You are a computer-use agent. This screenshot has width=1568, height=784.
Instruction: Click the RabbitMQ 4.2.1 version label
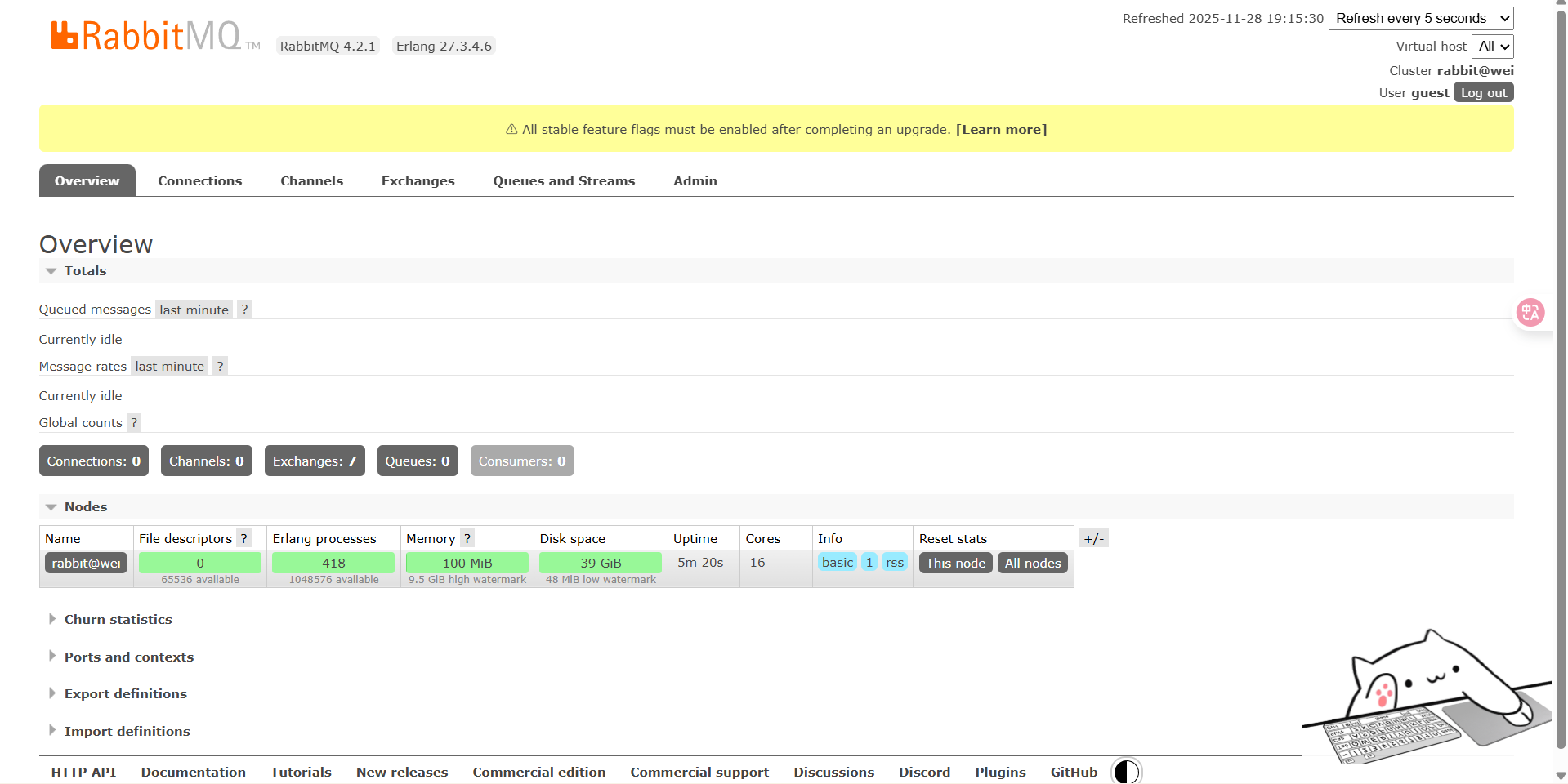(328, 46)
